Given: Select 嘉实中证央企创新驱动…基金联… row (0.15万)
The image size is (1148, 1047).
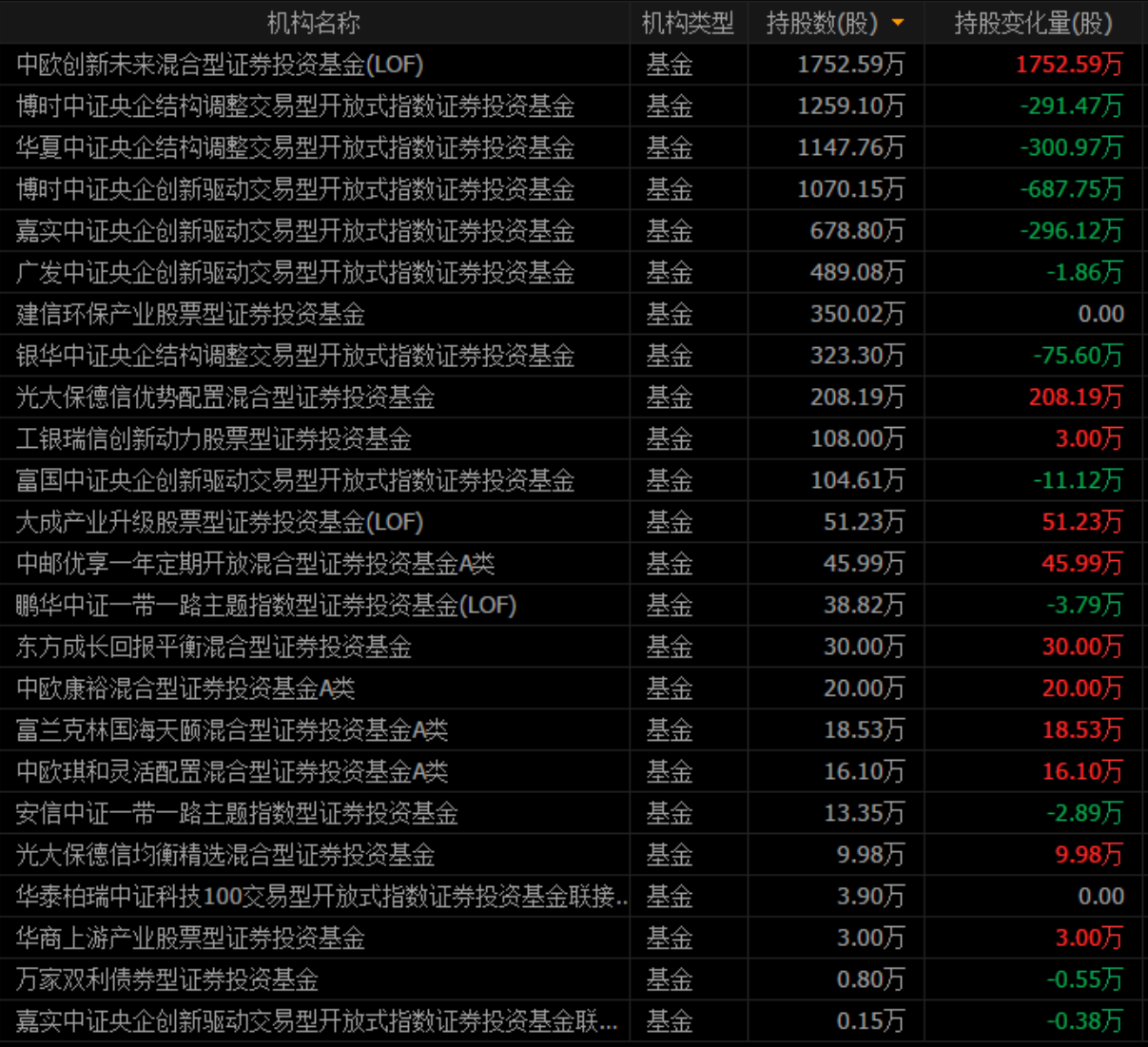Looking at the screenshot, I should (317, 1021).
